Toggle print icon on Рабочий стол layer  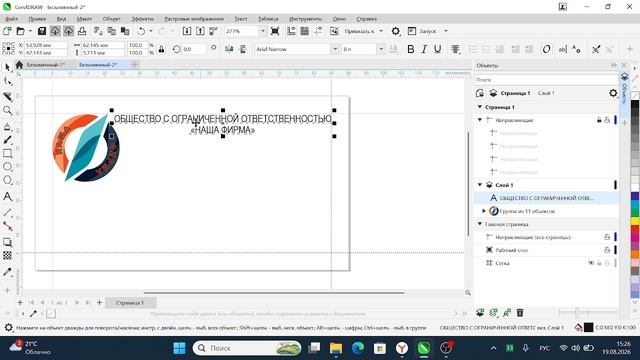click(607, 250)
